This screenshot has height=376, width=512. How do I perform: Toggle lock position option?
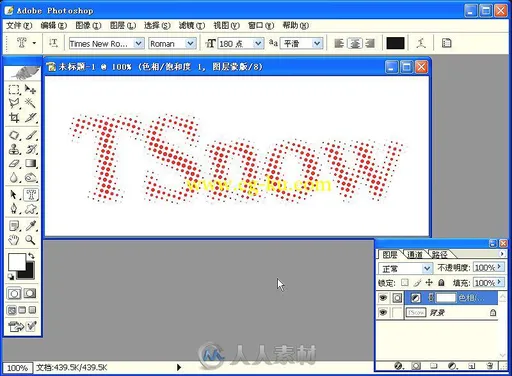[429, 283]
